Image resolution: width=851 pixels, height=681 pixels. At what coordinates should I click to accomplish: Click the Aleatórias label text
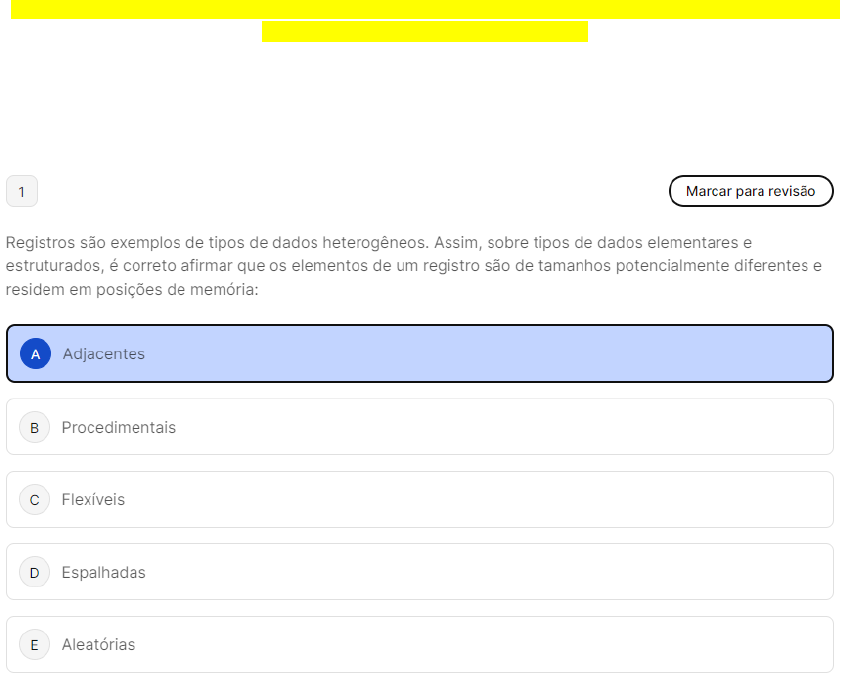(98, 645)
